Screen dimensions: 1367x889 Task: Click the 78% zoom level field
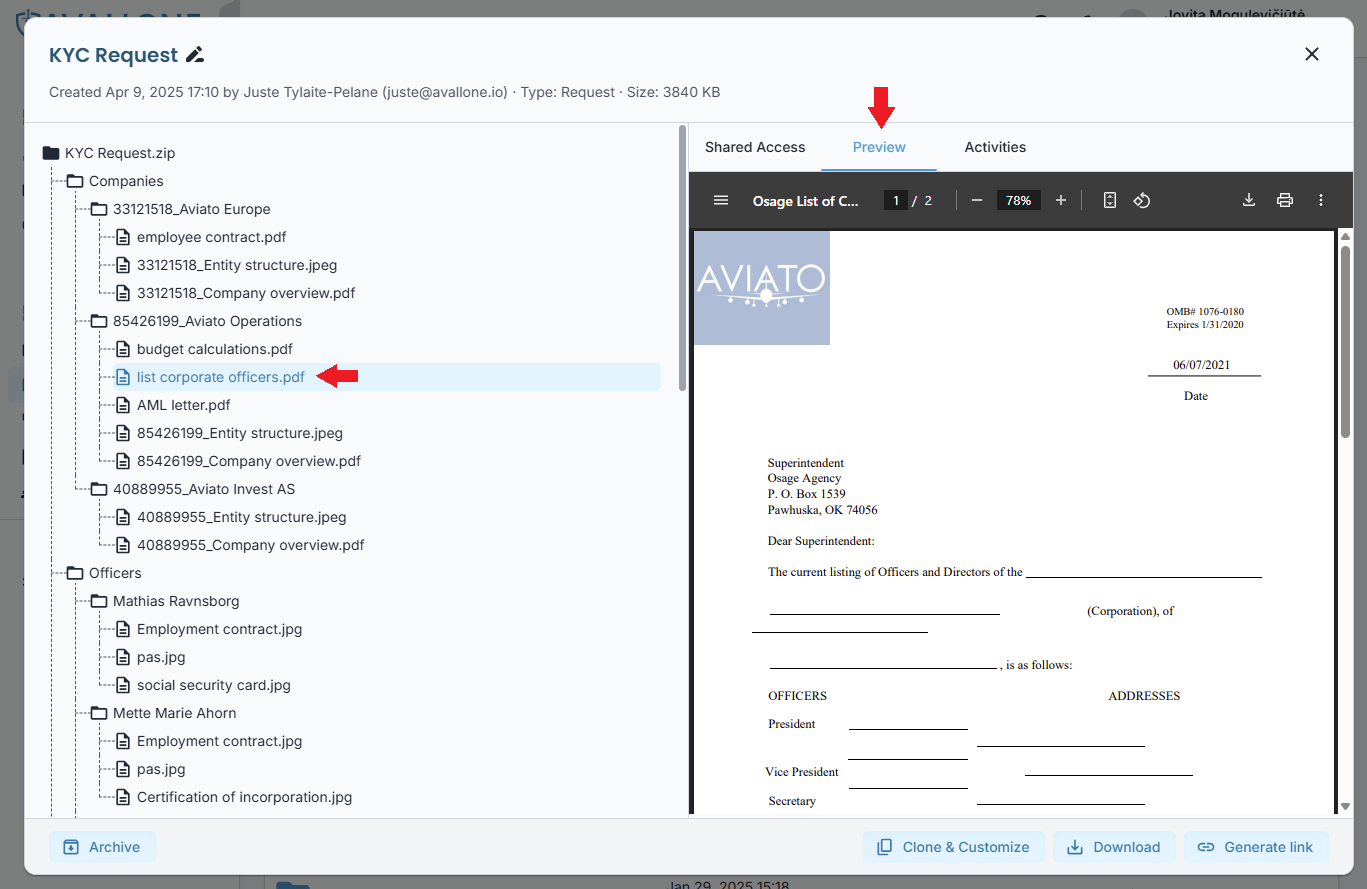tap(1018, 200)
